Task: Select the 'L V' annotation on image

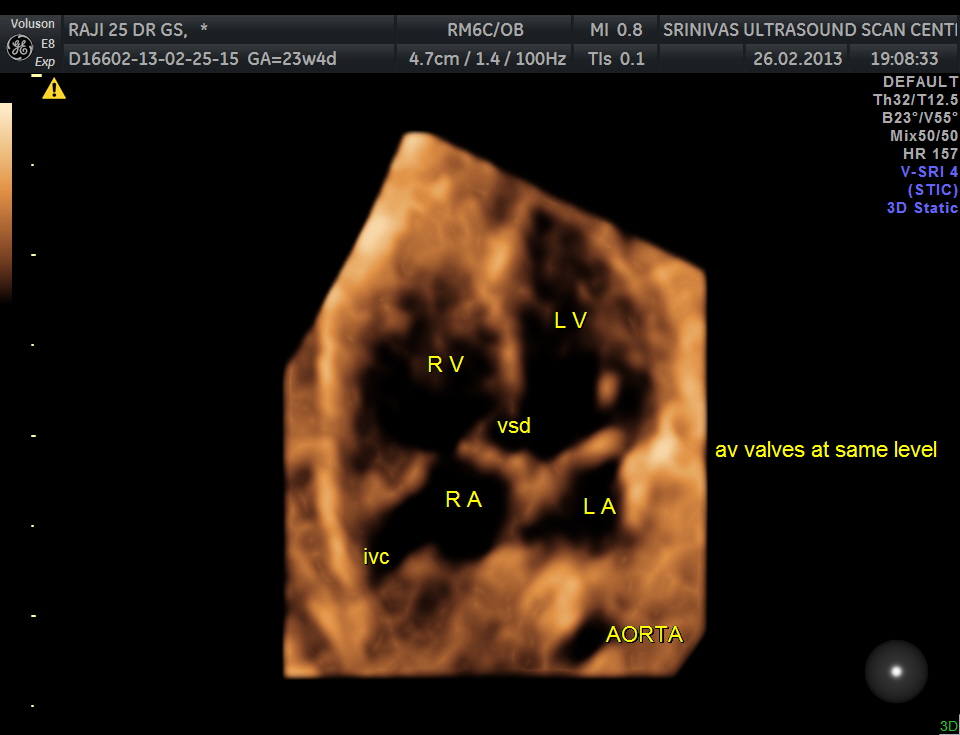Action: pos(571,320)
